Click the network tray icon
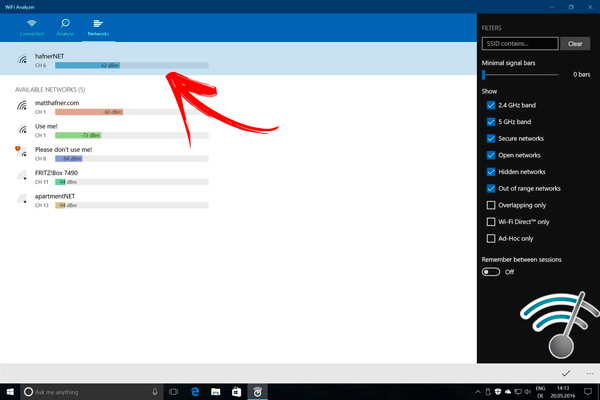 coord(518,392)
